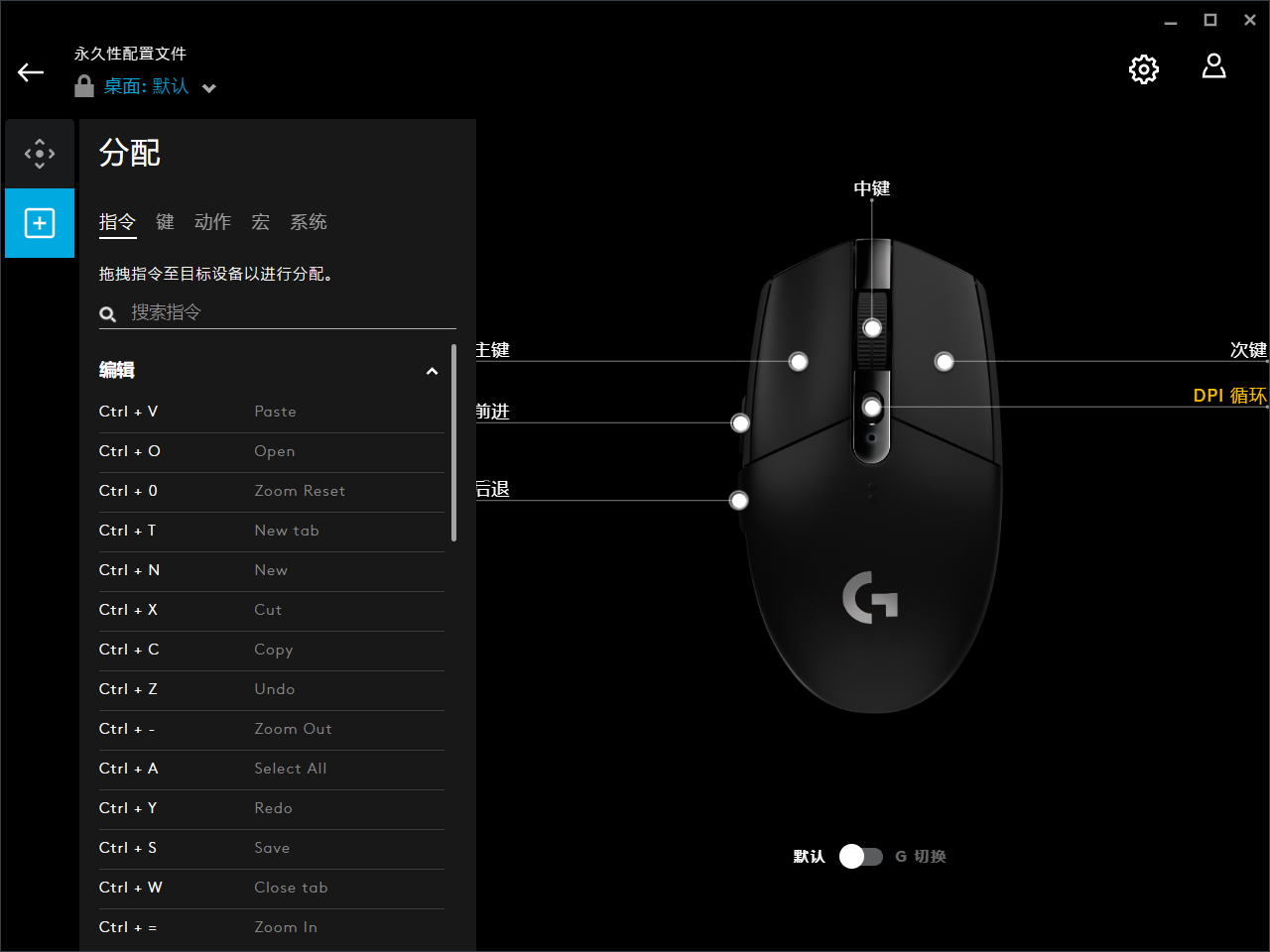This screenshot has width=1270, height=952.
Task: Select the forward (前进) side button marker
Action: [x=740, y=423]
